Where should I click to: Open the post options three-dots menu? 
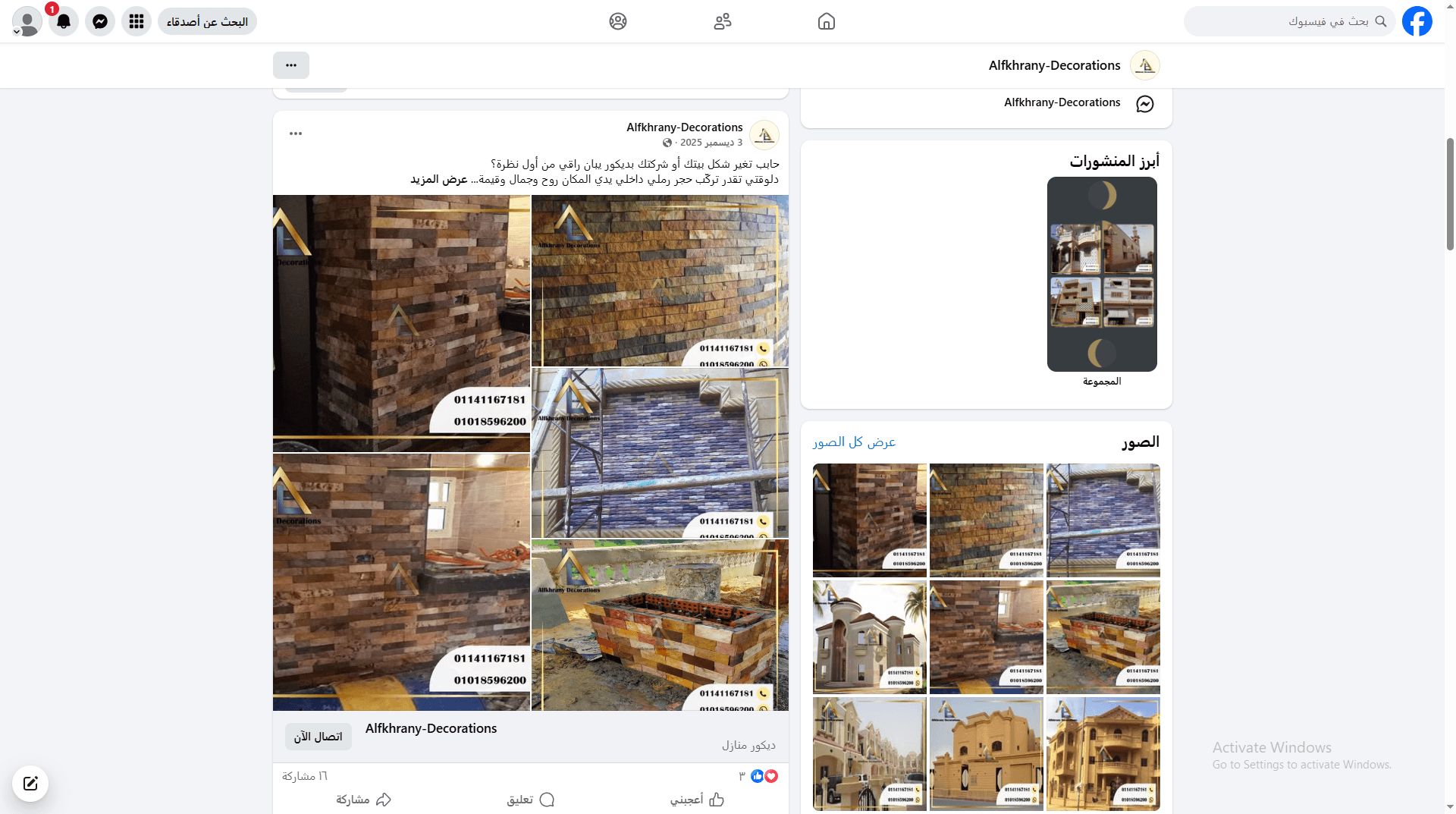pyautogui.click(x=296, y=134)
